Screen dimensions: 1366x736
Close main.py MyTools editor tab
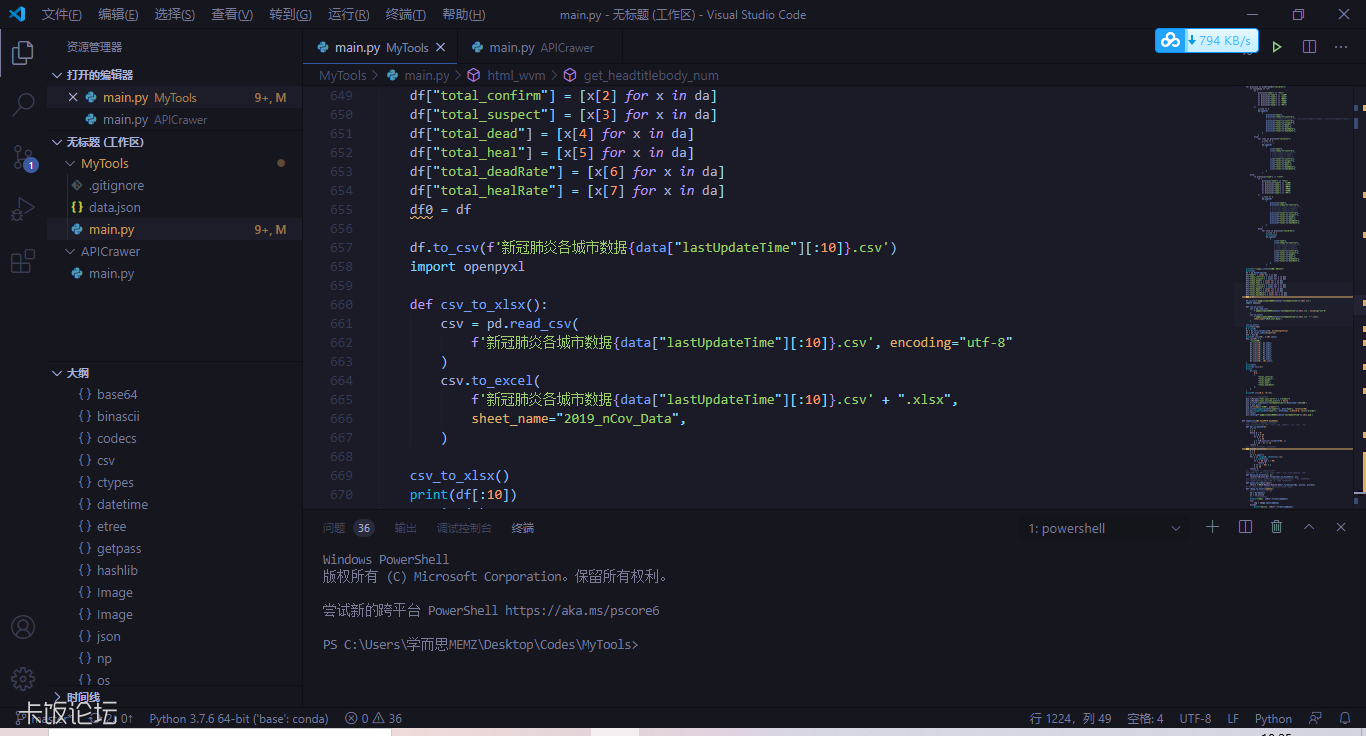tap(441, 47)
